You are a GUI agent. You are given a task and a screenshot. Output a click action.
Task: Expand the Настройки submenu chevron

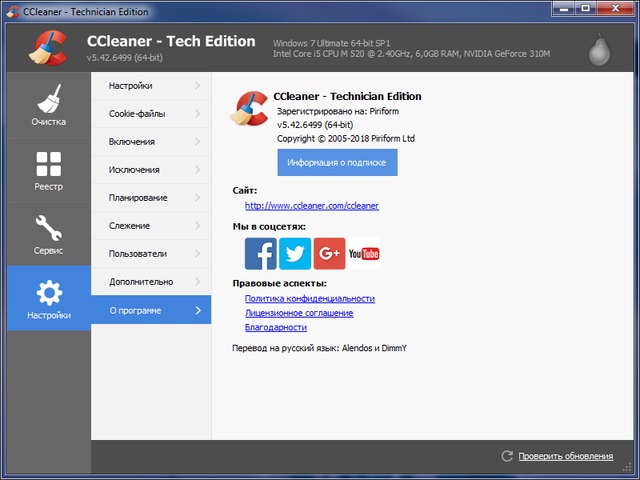[x=197, y=86]
